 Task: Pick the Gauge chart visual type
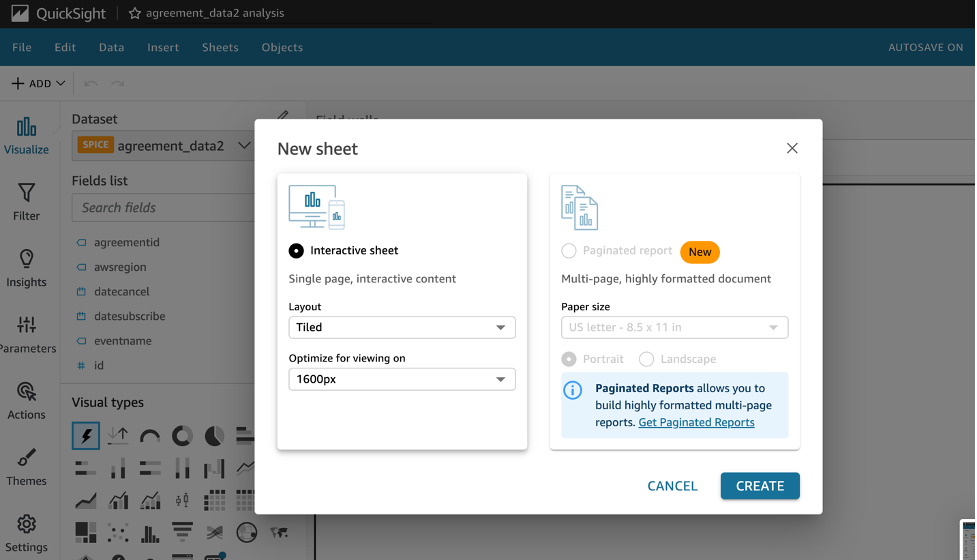coord(150,436)
